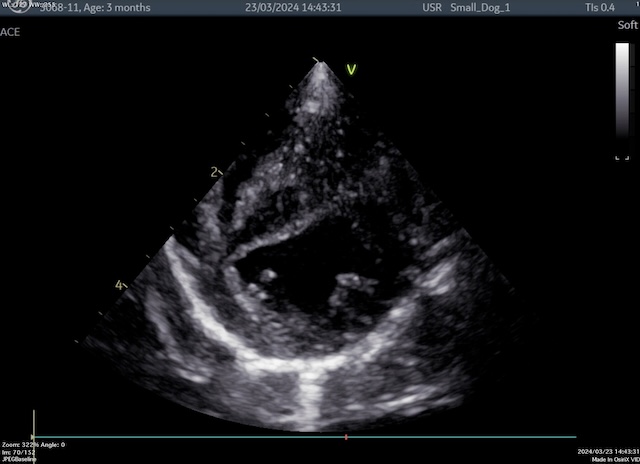Click the Zoom 322% annotation

coord(22,444)
